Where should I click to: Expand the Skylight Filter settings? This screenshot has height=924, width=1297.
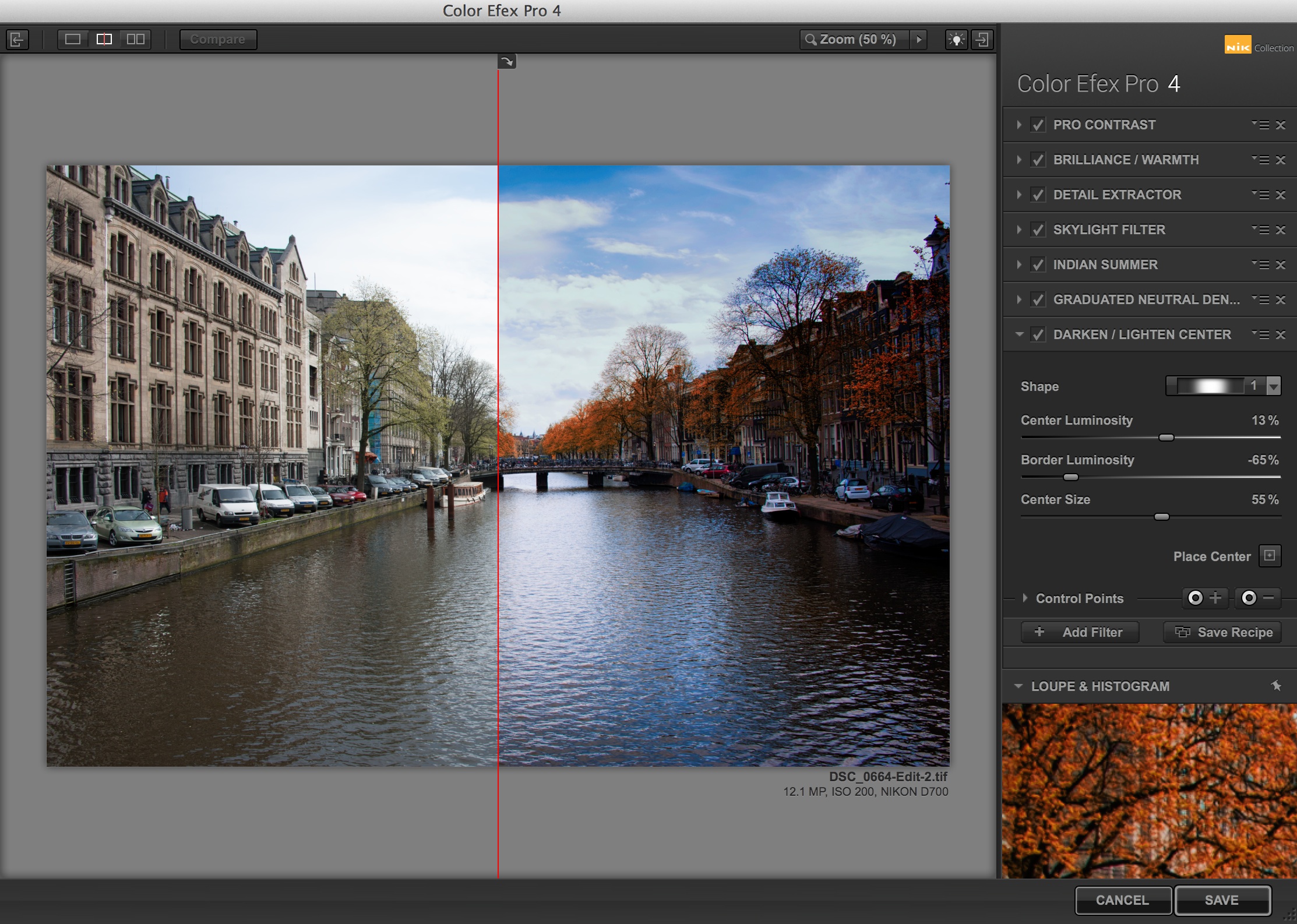coord(1019,230)
